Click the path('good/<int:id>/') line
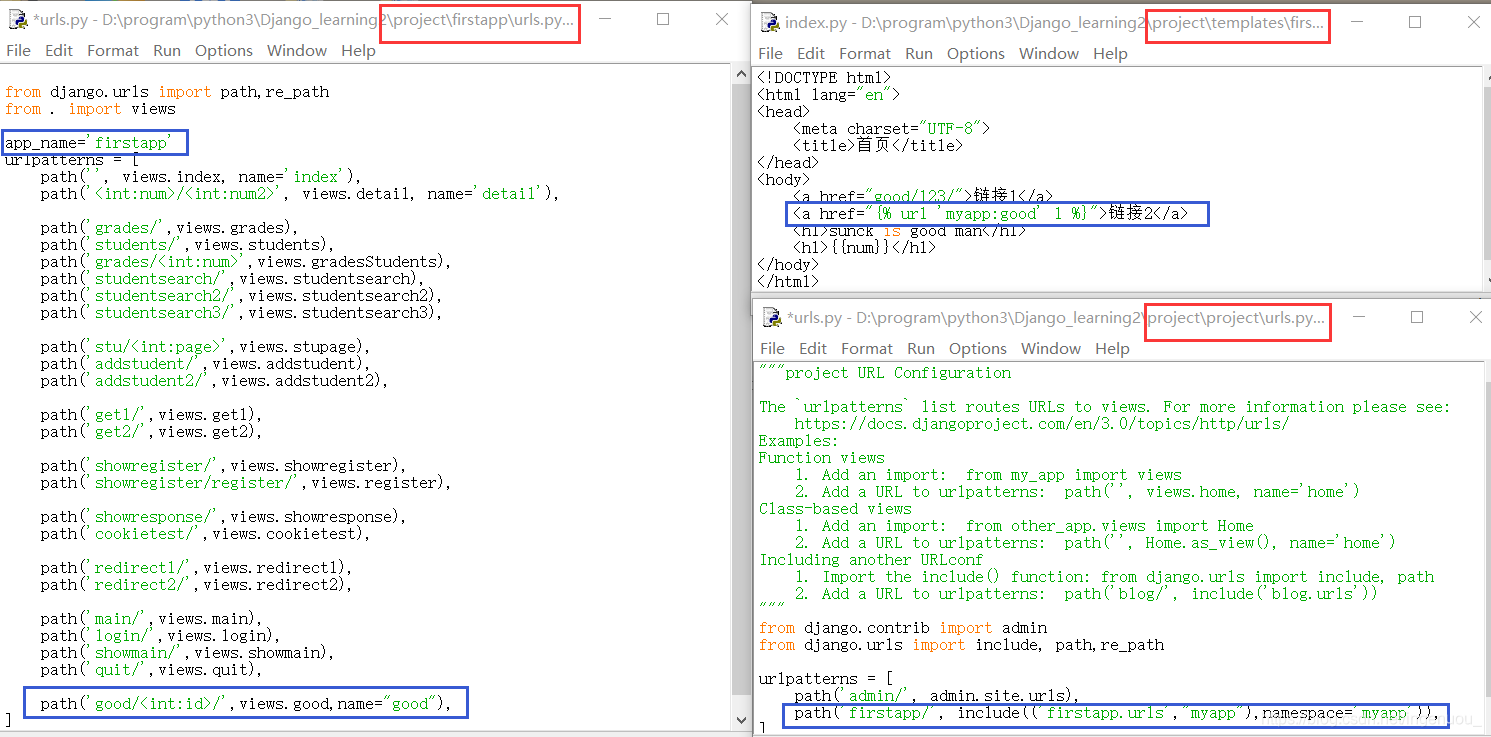The height and width of the screenshot is (737, 1491). (x=246, y=704)
